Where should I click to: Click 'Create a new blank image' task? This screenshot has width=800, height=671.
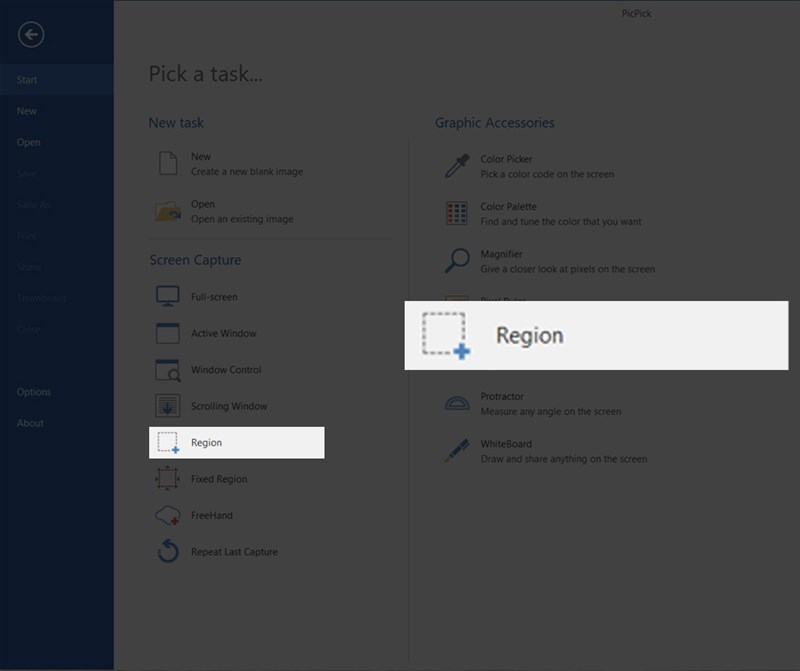pos(246,172)
